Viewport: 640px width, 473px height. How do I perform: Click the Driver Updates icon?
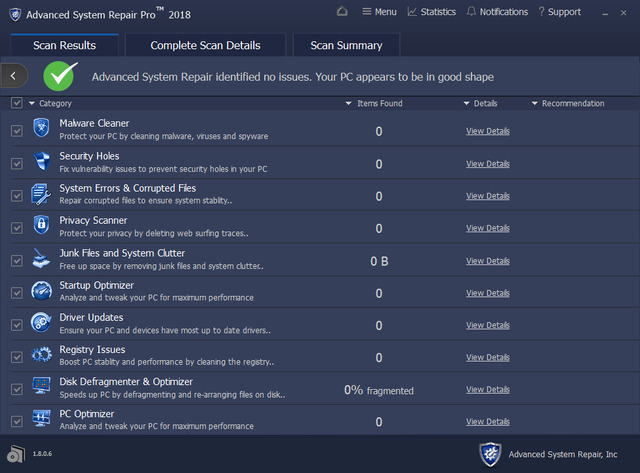tap(41, 323)
